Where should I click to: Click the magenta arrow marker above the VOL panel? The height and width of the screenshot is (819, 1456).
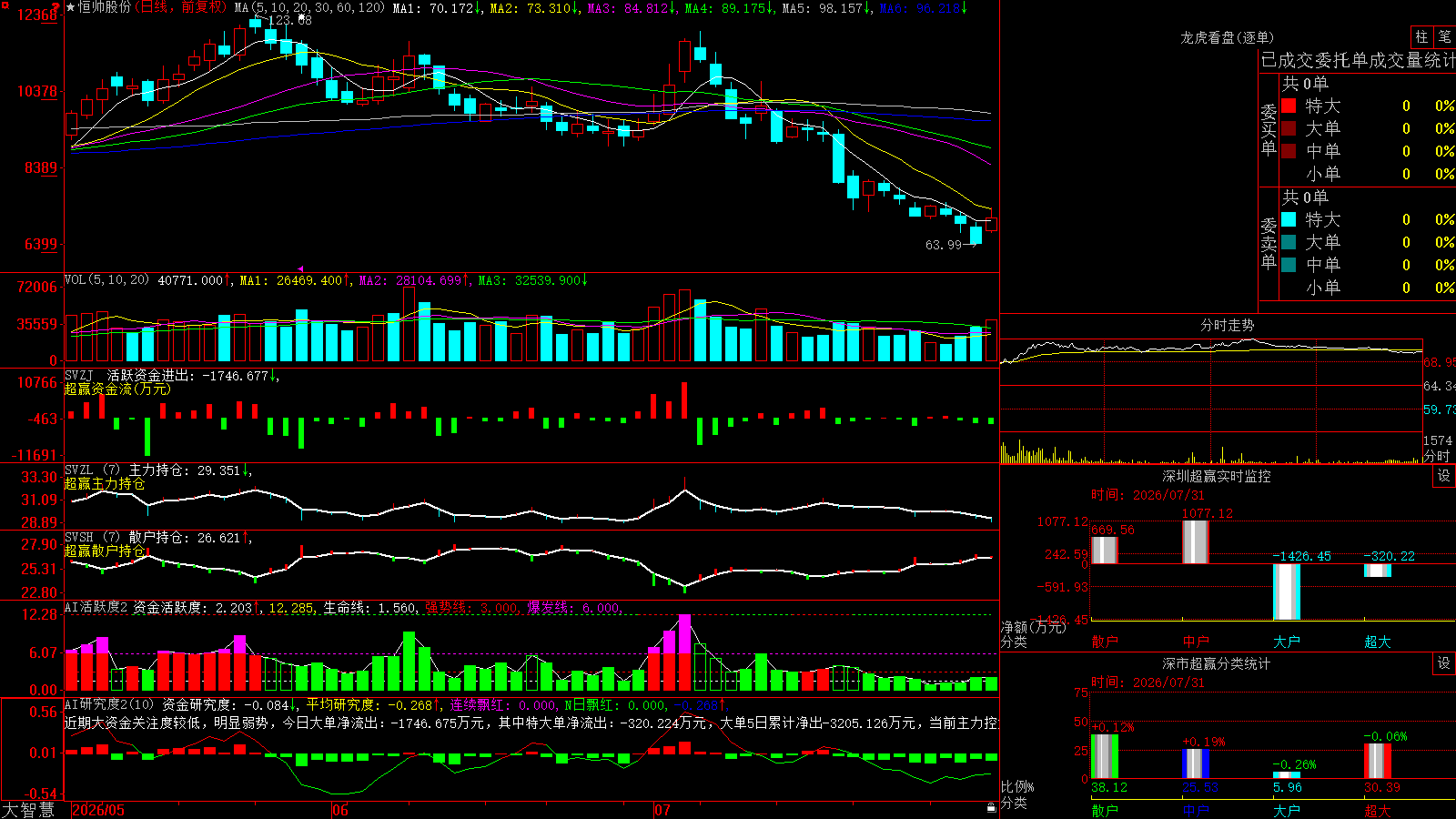click(301, 268)
